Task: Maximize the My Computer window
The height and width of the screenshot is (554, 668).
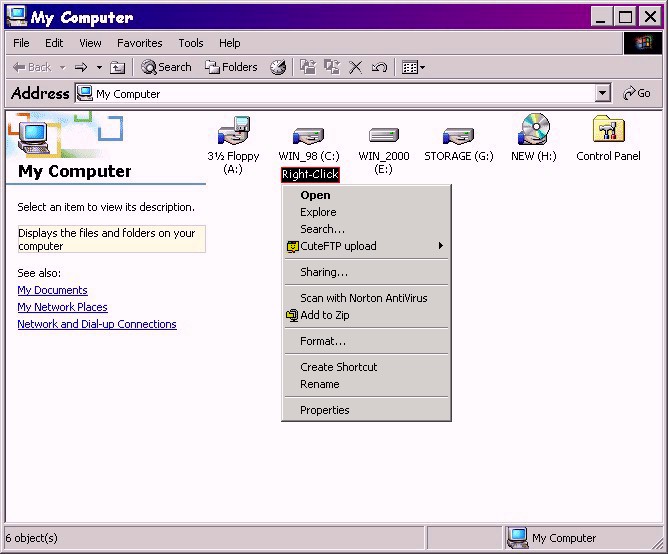Action: coord(625,17)
